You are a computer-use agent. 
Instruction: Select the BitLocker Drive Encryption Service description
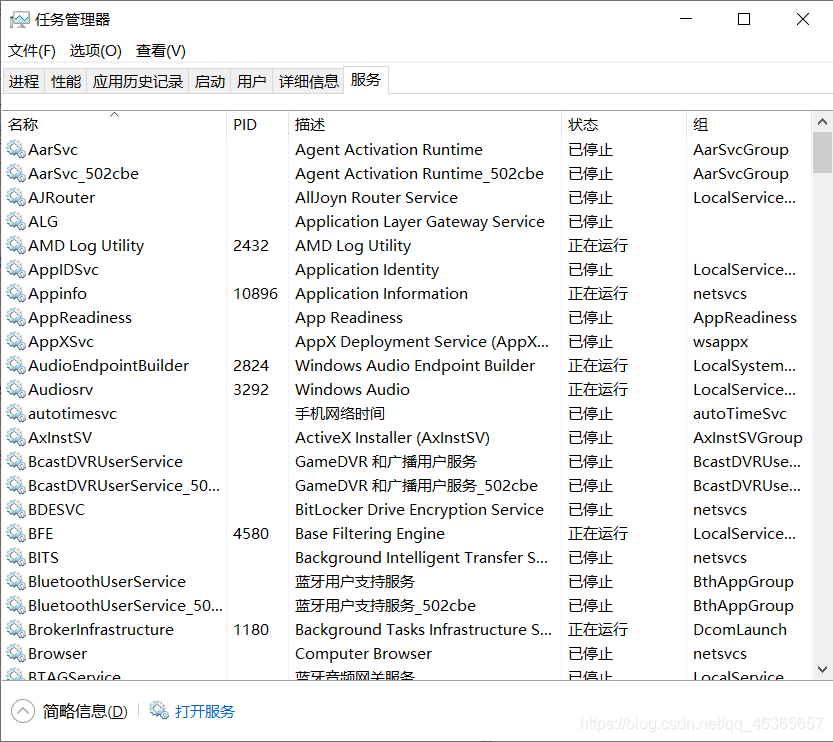(x=419, y=510)
